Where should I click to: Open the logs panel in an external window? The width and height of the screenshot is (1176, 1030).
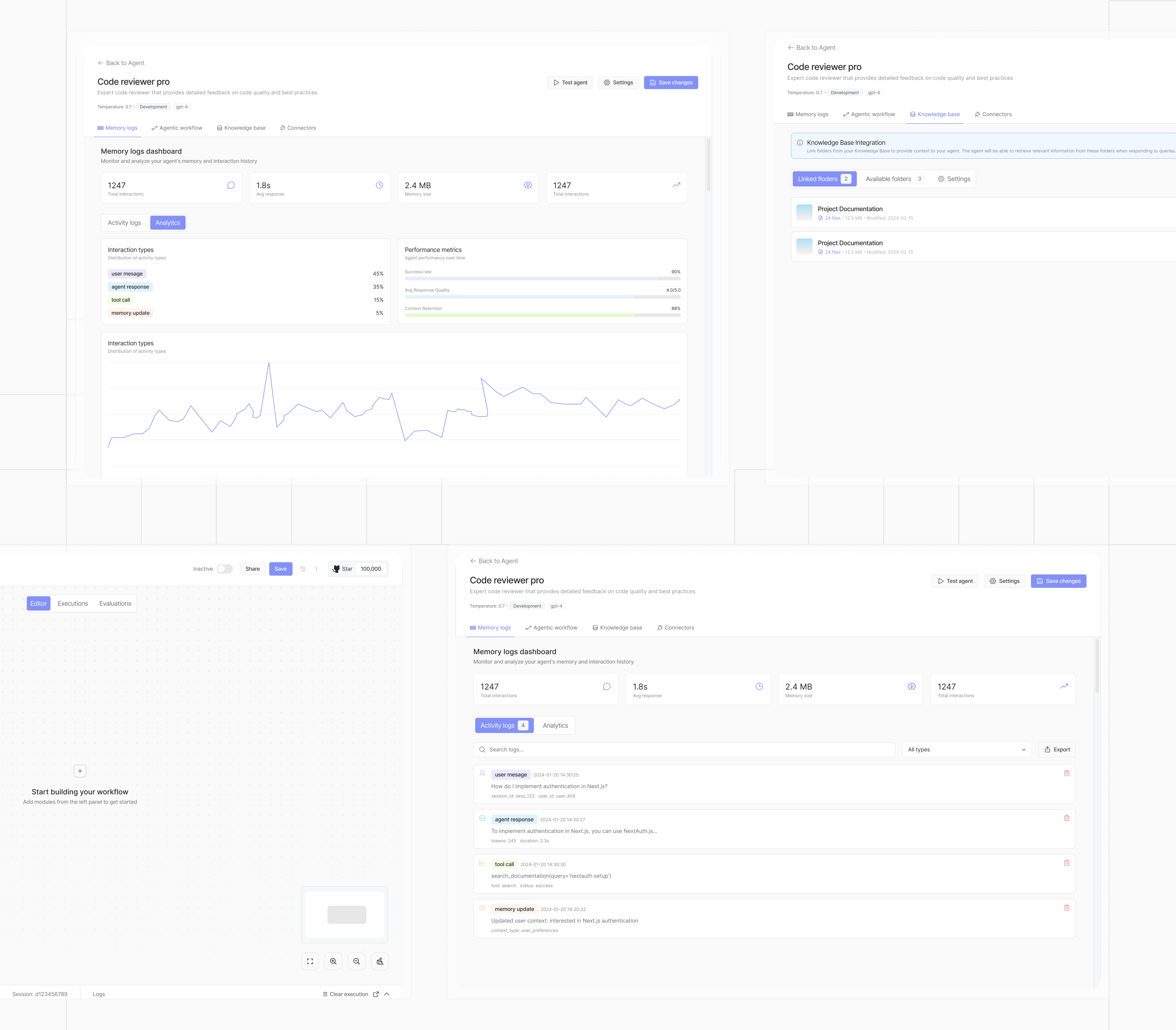click(x=376, y=994)
